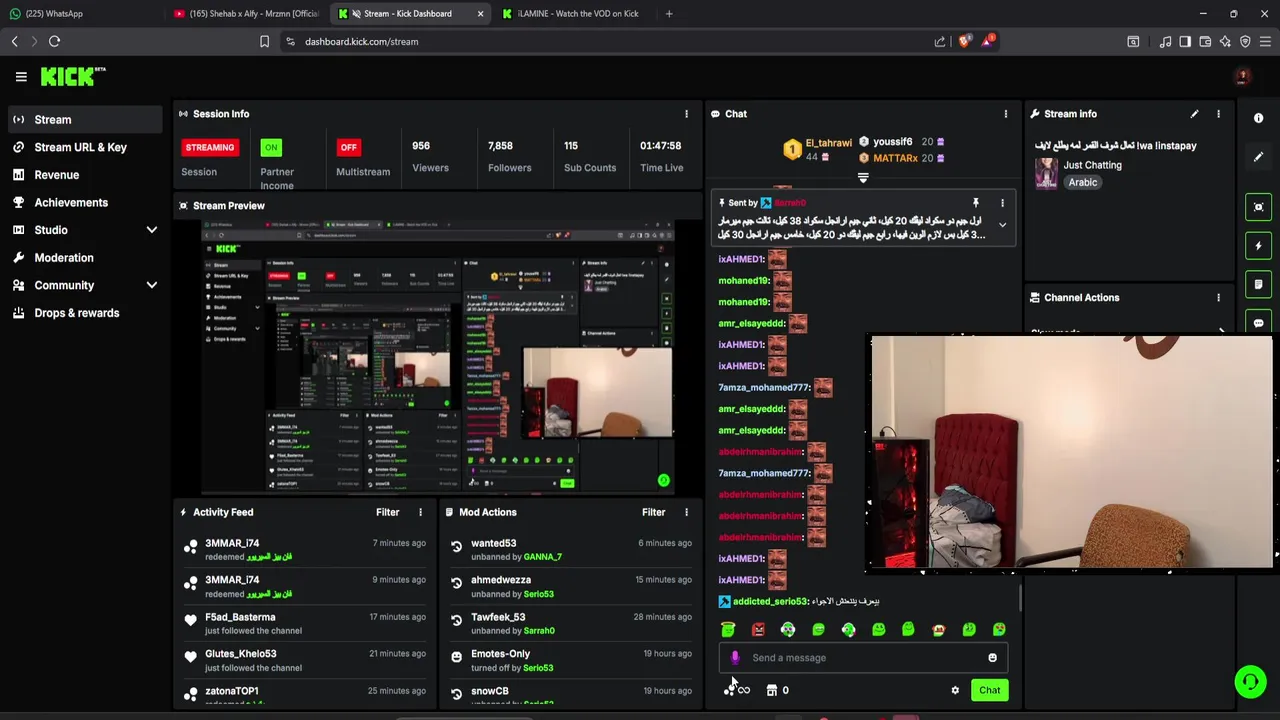Open the Stream sidebar page
The height and width of the screenshot is (720, 1280).
coord(83,120)
